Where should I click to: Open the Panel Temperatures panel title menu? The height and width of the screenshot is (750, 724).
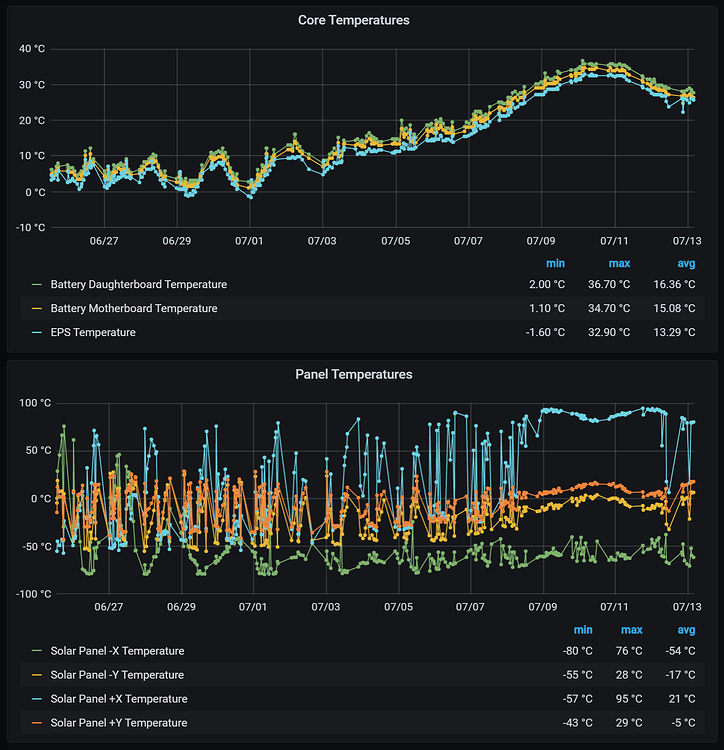point(353,374)
